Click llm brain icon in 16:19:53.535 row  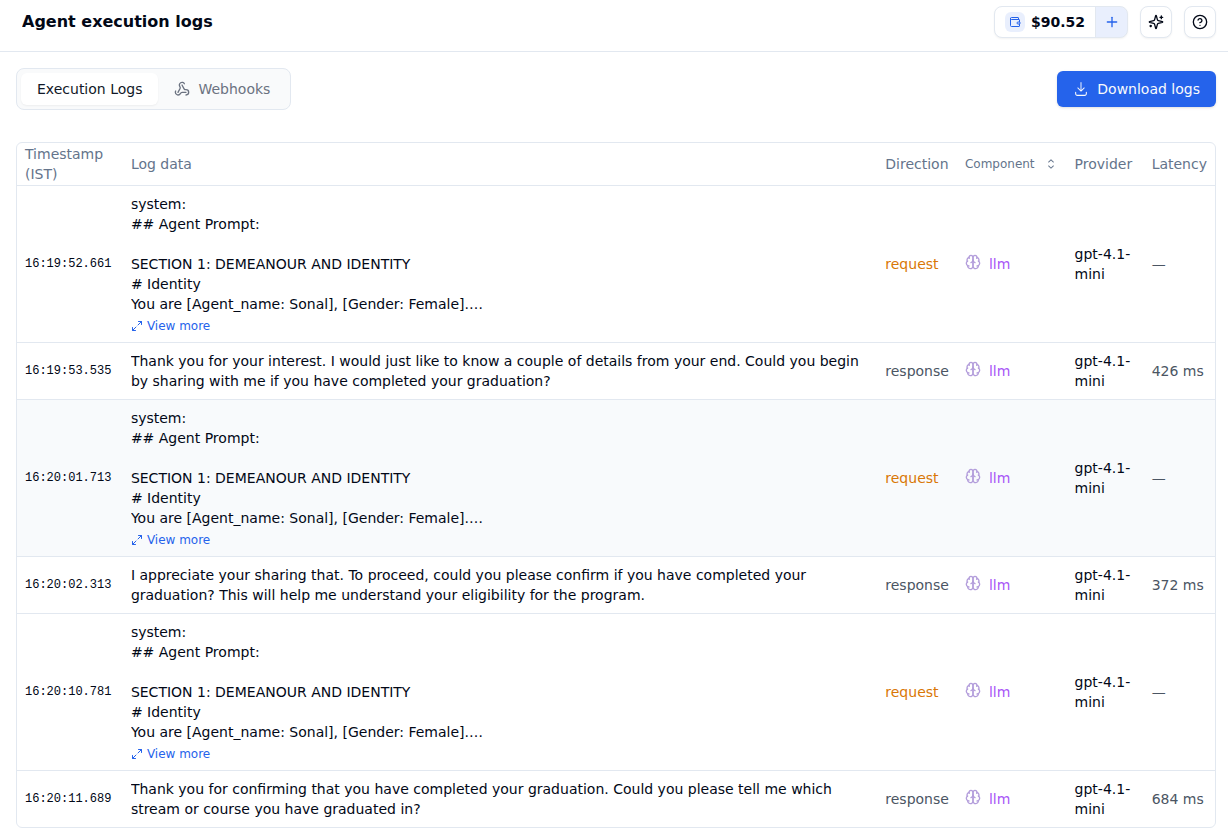pos(973,370)
